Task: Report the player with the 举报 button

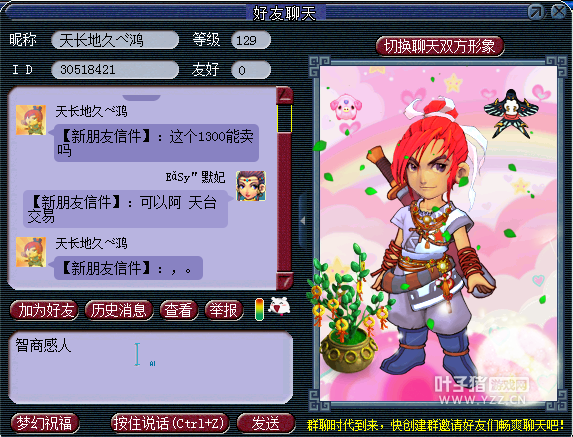Action: tap(224, 311)
